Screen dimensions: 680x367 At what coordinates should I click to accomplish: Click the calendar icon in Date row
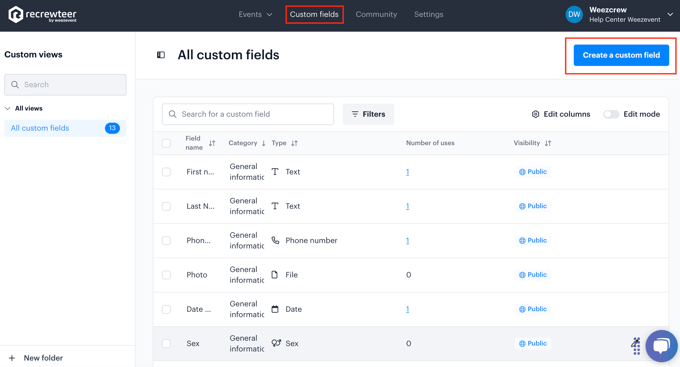click(x=275, y=309)
